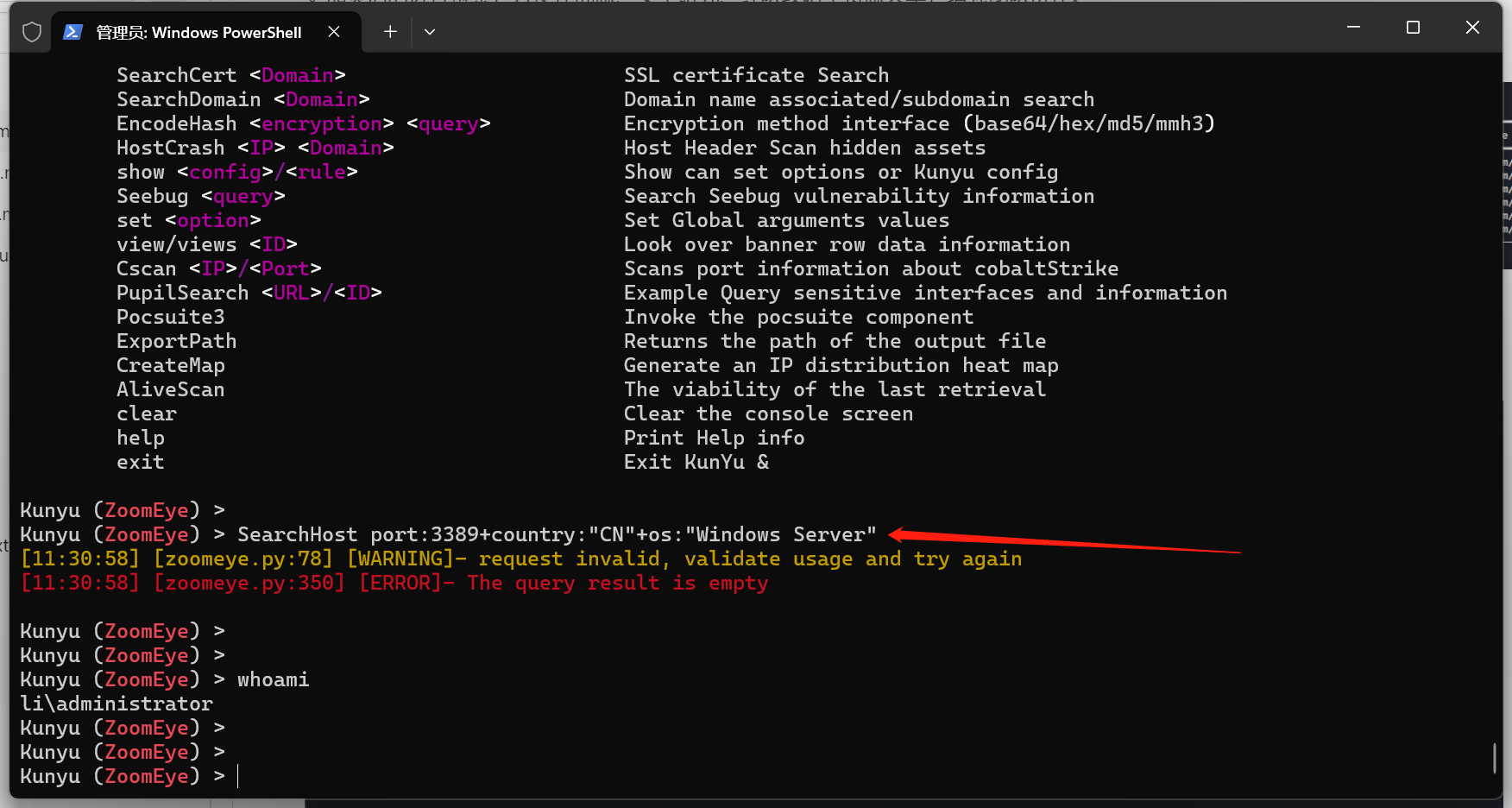
Task: Click 'Search Seebug vulnerability information' text
Action: (859, 196)
